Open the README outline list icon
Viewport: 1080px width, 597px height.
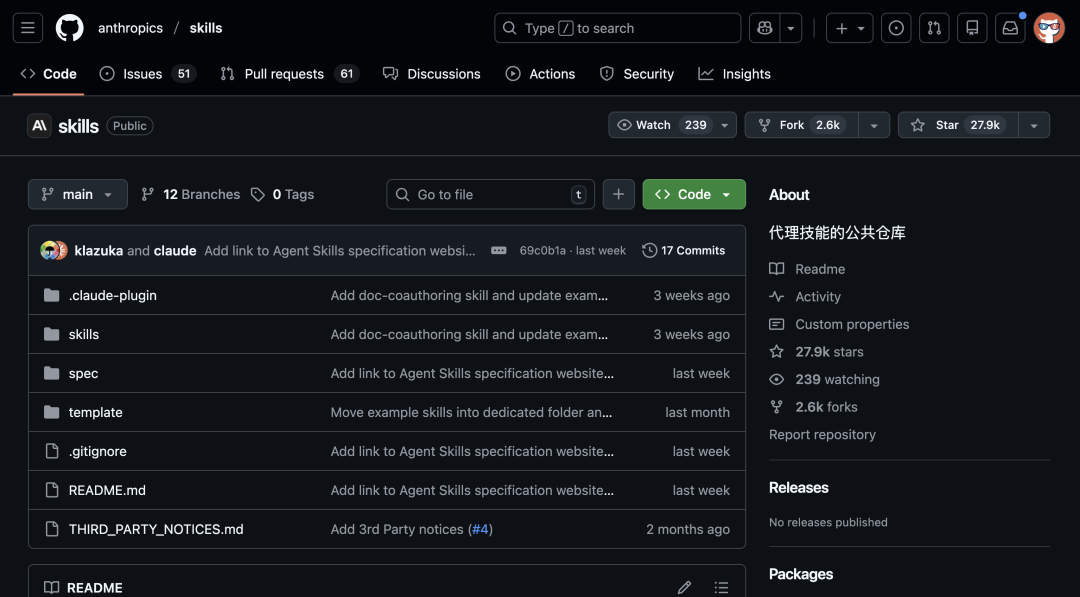pyautogui.click(x=721, y=587)
